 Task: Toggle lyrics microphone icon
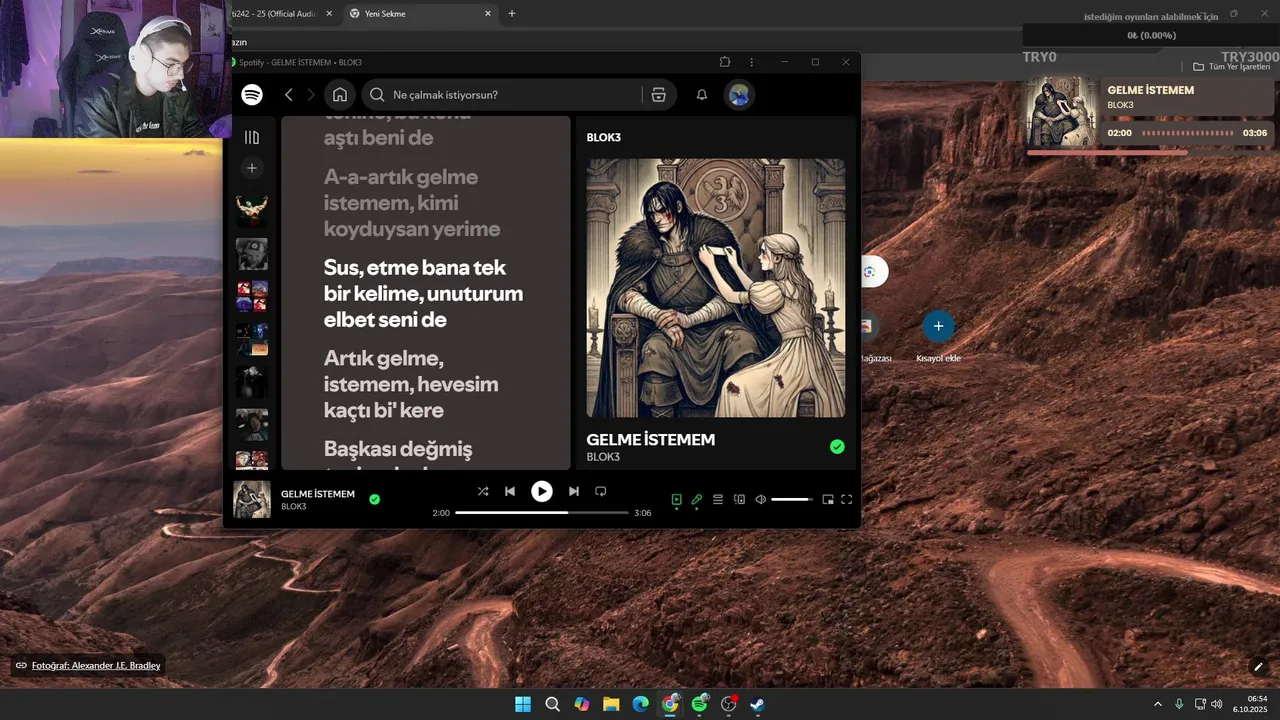697,499
